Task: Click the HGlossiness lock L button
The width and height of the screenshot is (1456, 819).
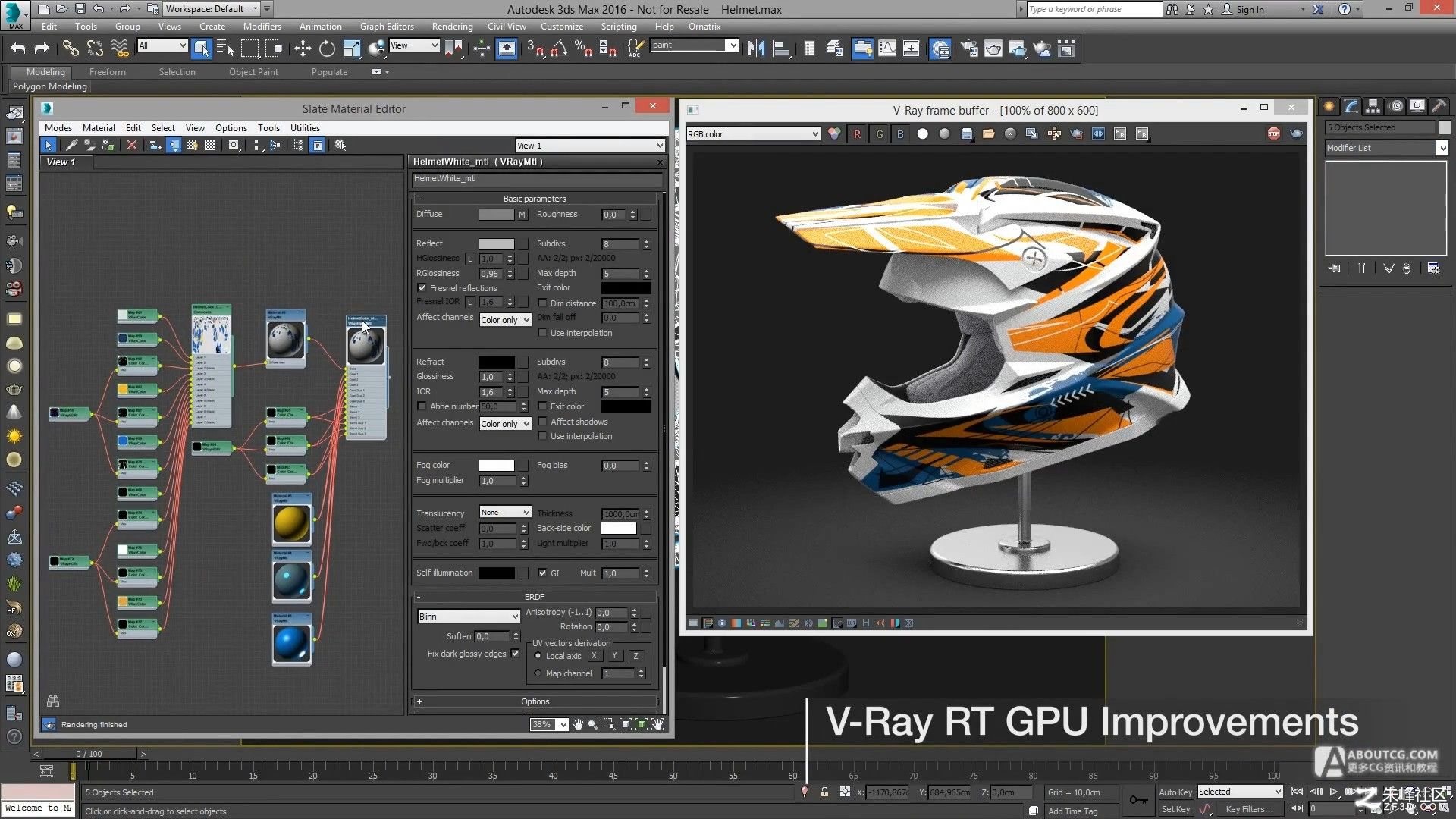Action: 469,259
